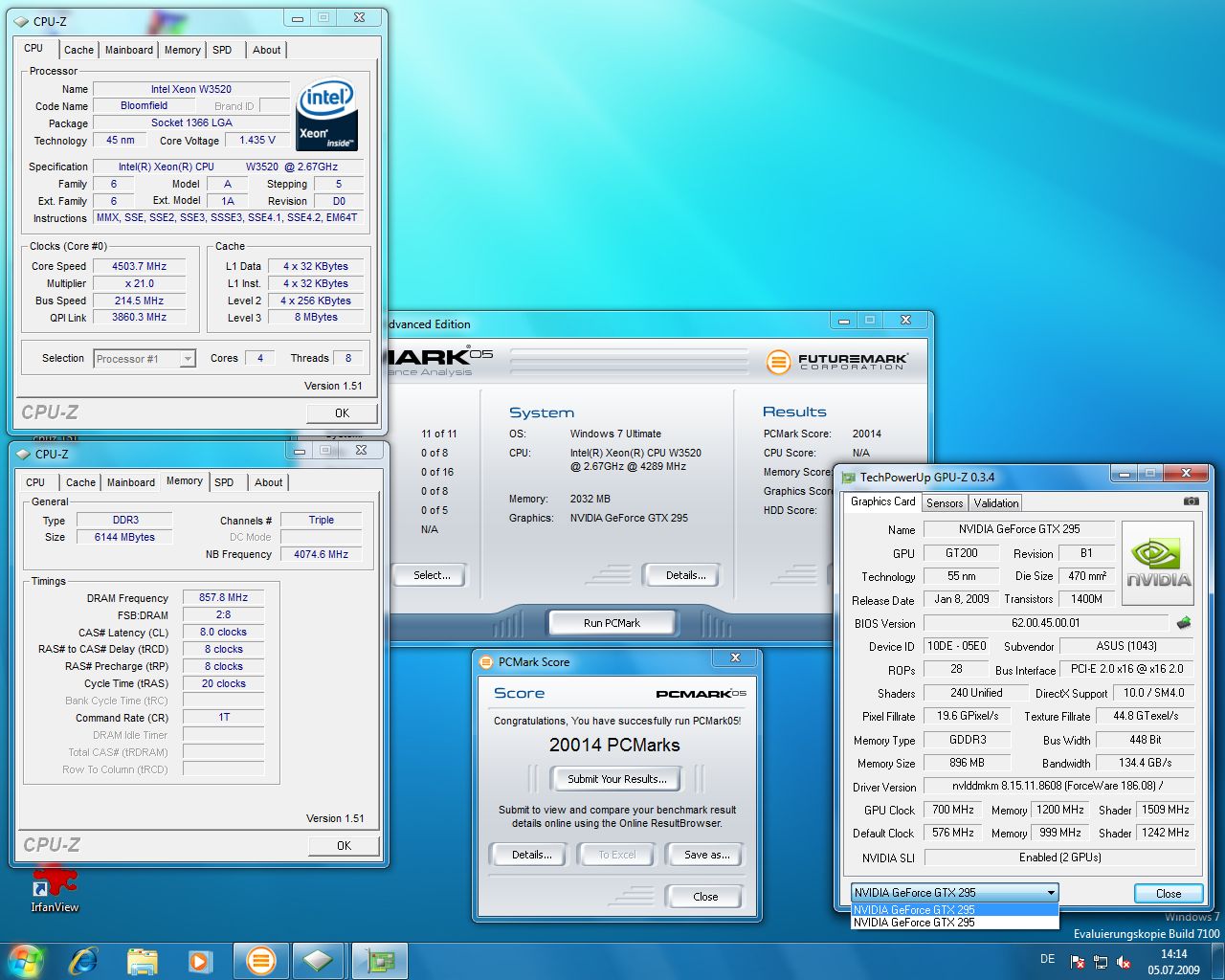Image resolution: width=1225 pixels, height=980 pixels.
Task: Open the Processor #1 selection dropdown
Action: 145,359
